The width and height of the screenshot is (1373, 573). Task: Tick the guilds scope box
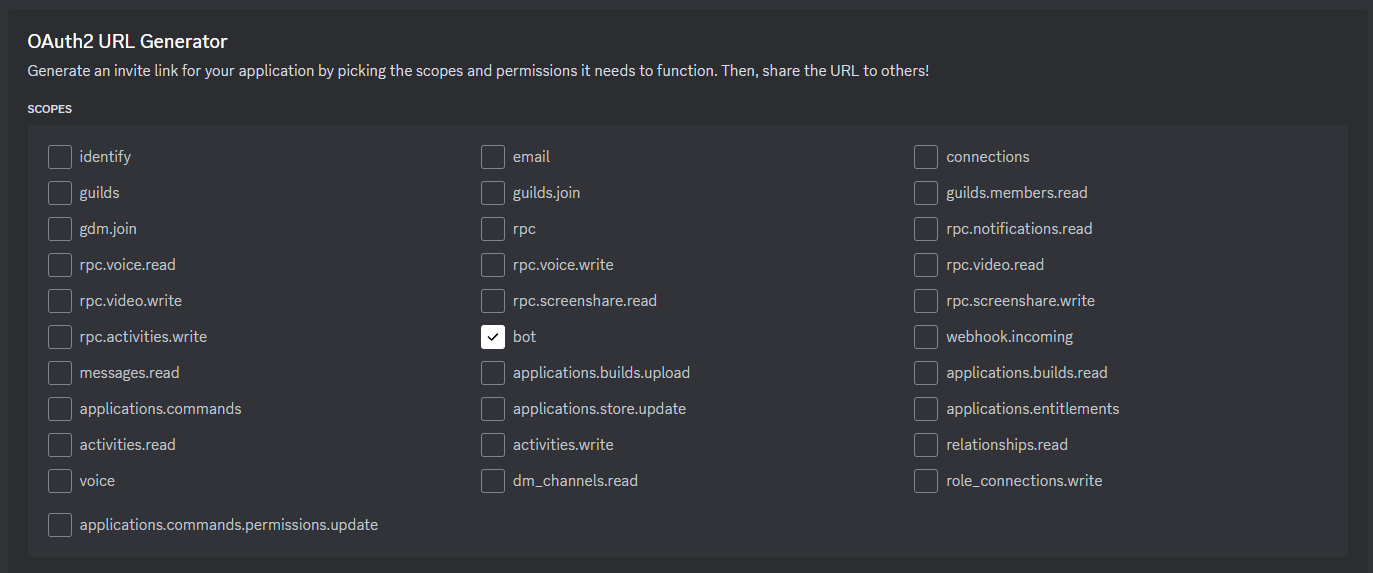coord(60,193)
